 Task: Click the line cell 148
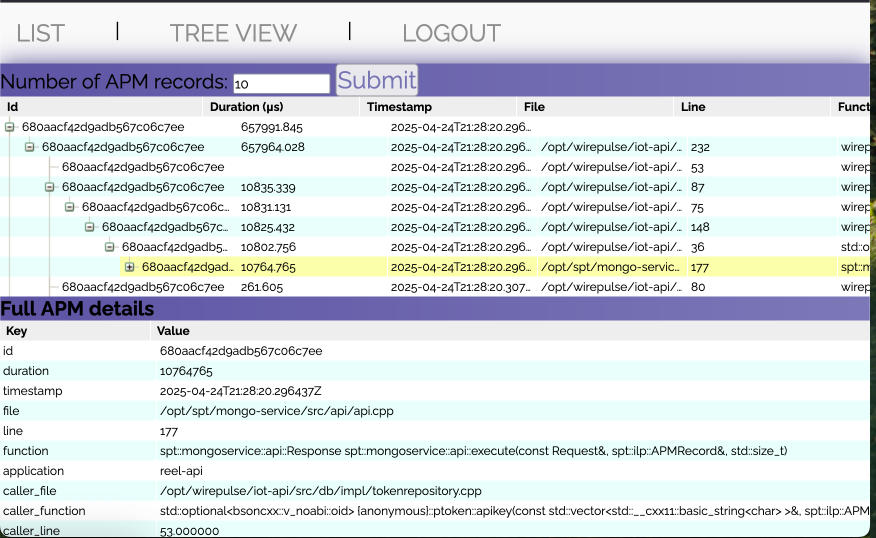pos(700,227)
